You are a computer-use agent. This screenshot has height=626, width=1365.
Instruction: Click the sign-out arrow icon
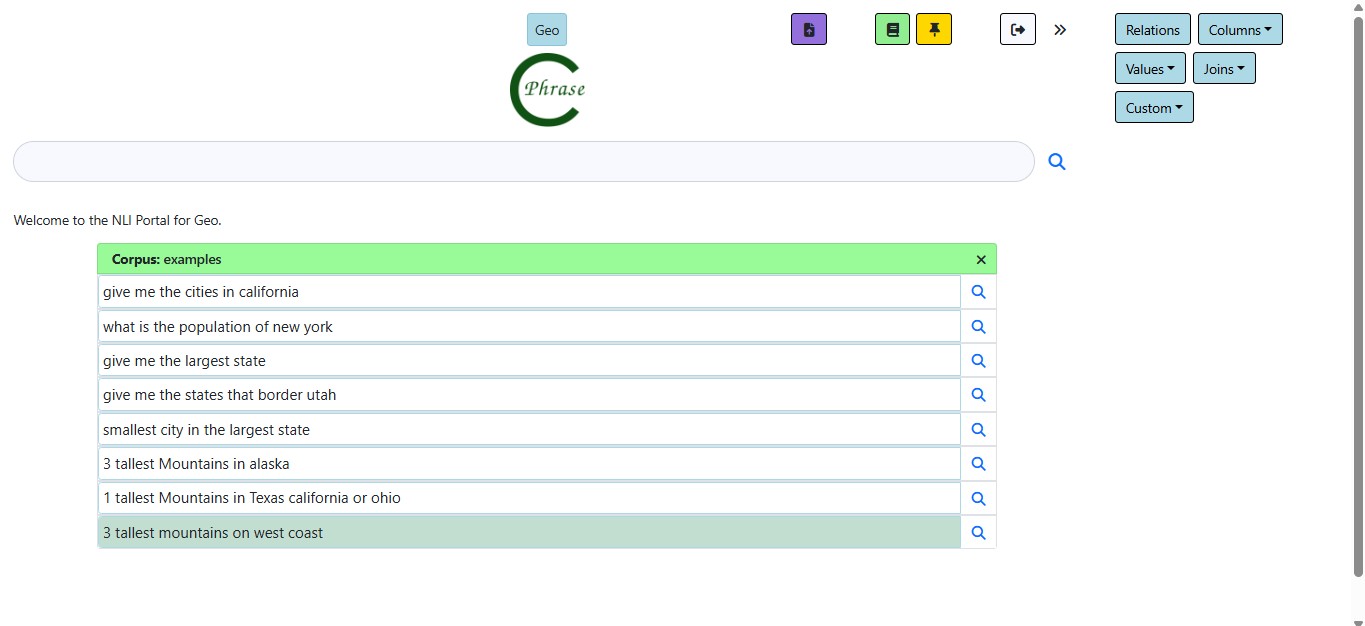pyautogui.click(x=1017, y=30)
